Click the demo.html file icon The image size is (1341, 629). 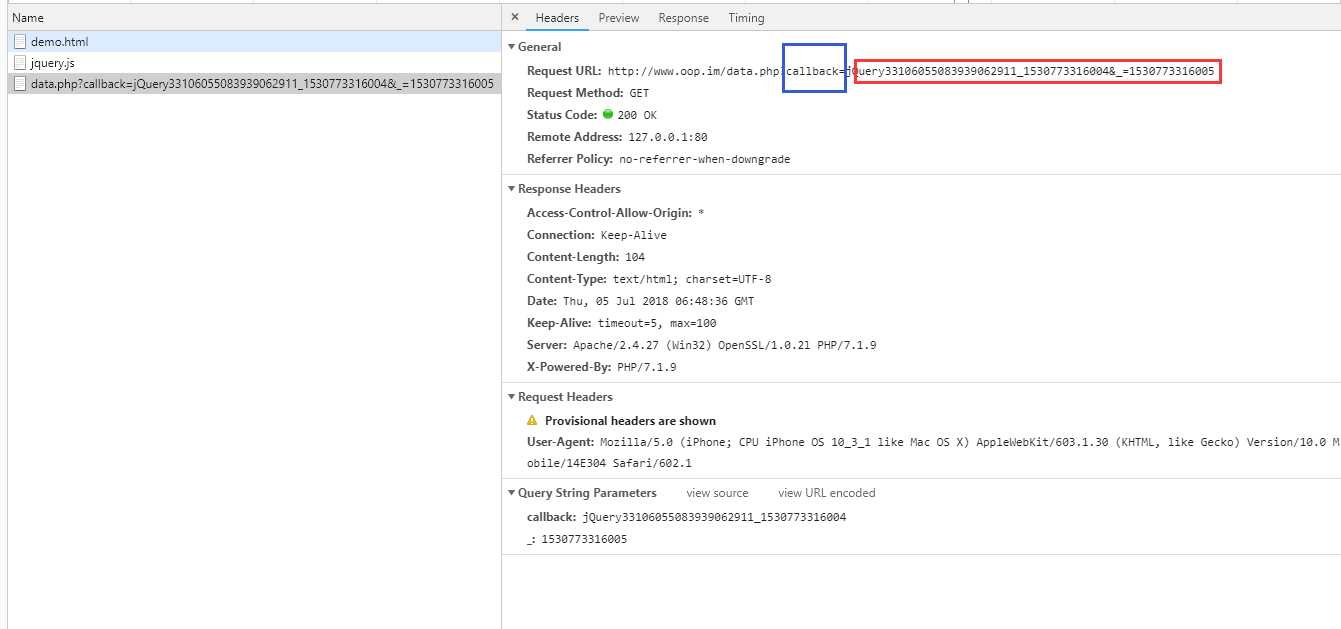coord(20,42)
